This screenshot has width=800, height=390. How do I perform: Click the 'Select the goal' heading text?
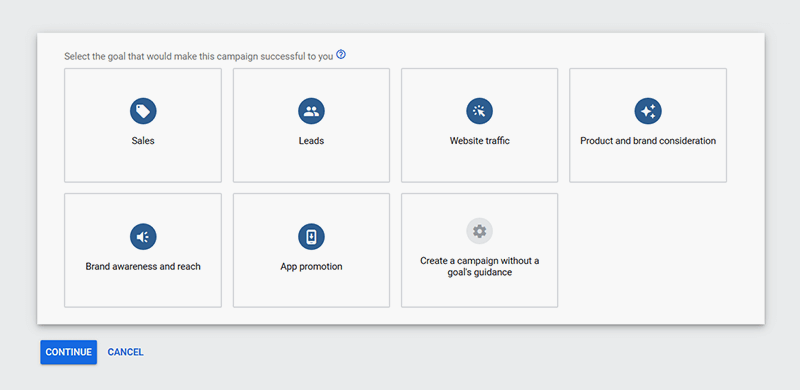[x=198, y=56]
